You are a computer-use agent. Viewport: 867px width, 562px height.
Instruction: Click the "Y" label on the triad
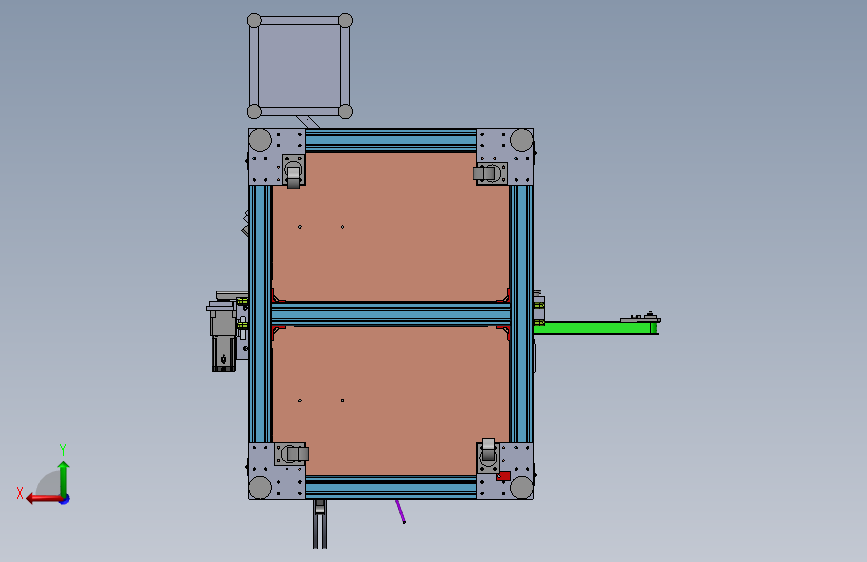tap(63, 450)
